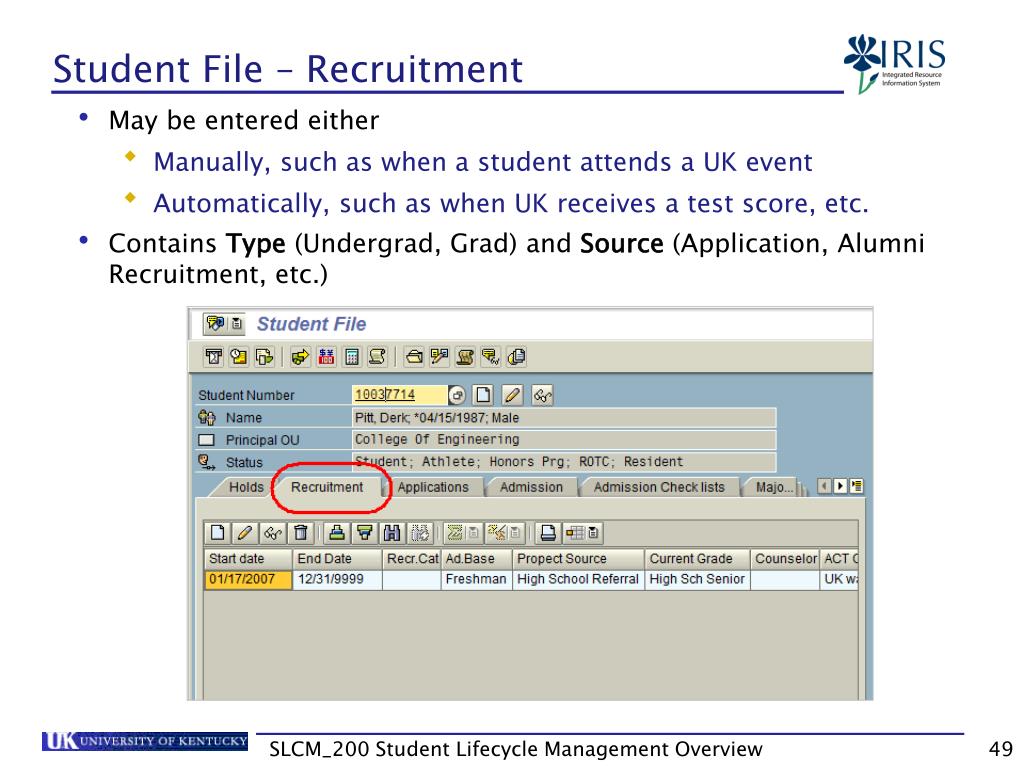Click the Create icon beside Student Number
Viewport: 1024px width, 768px height.
pos(483,394)
